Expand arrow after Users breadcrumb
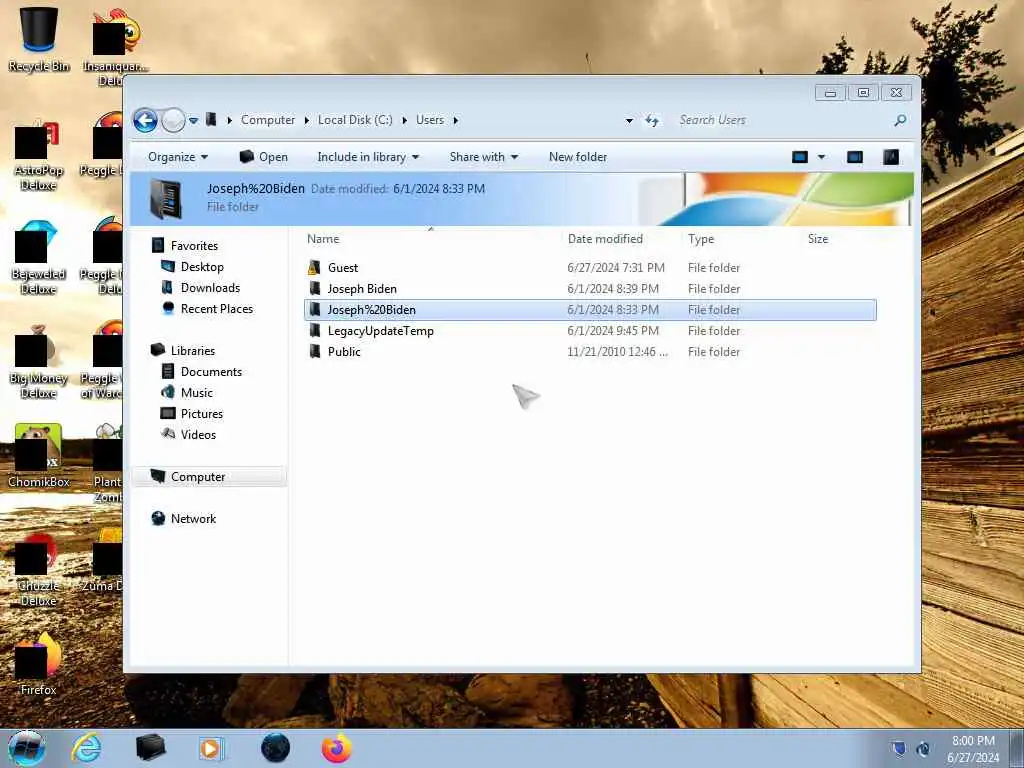 click(x=456, y=120)
